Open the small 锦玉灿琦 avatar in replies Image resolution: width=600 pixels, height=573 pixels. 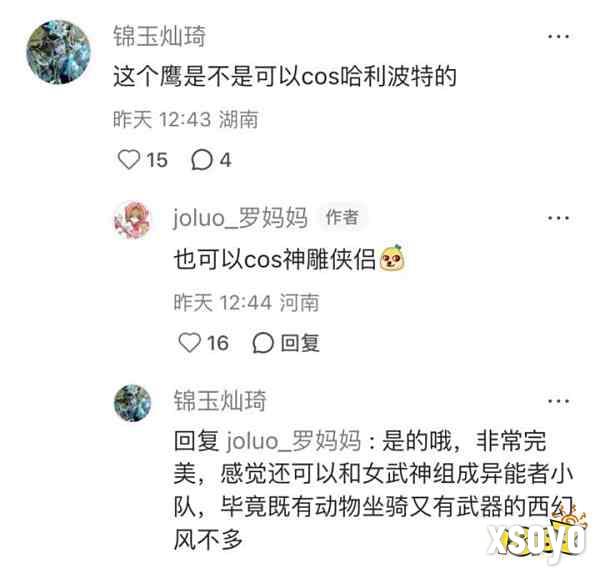(x=132, y=403)
